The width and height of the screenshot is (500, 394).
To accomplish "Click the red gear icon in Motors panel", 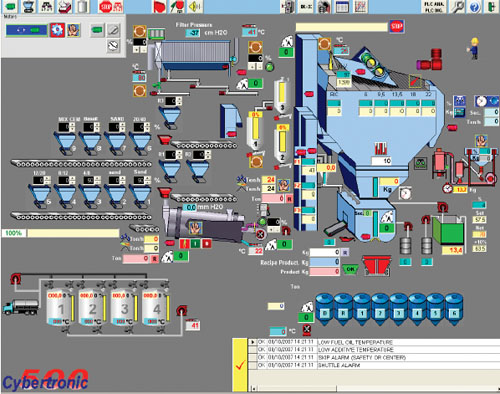I will [x=57, y=30].
